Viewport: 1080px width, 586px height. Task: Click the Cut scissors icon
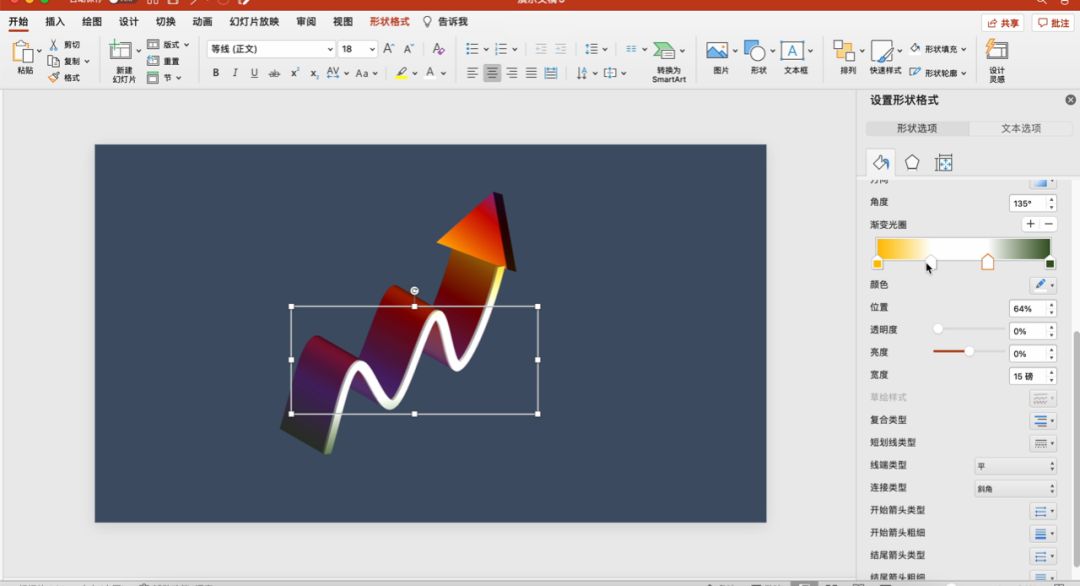pyautogui.click(x=54, y=45)
